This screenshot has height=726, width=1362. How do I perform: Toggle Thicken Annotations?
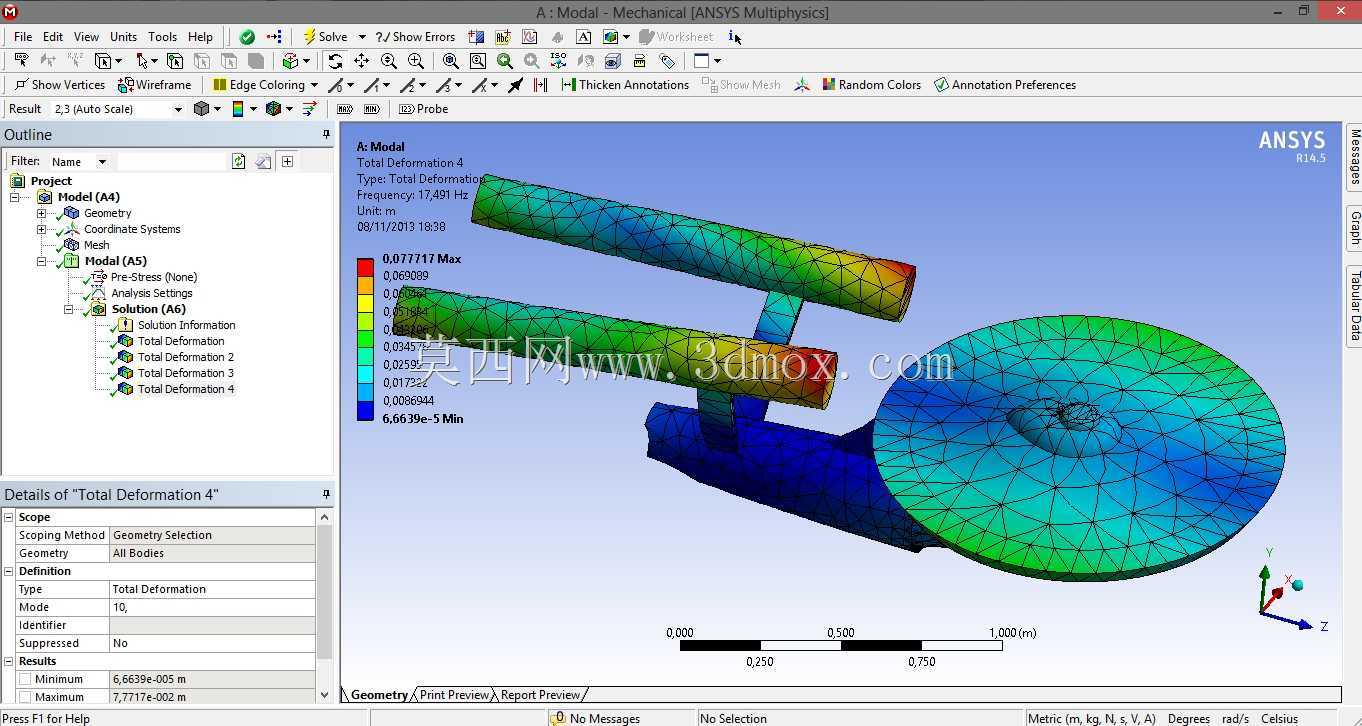click(x=625, y=85)
